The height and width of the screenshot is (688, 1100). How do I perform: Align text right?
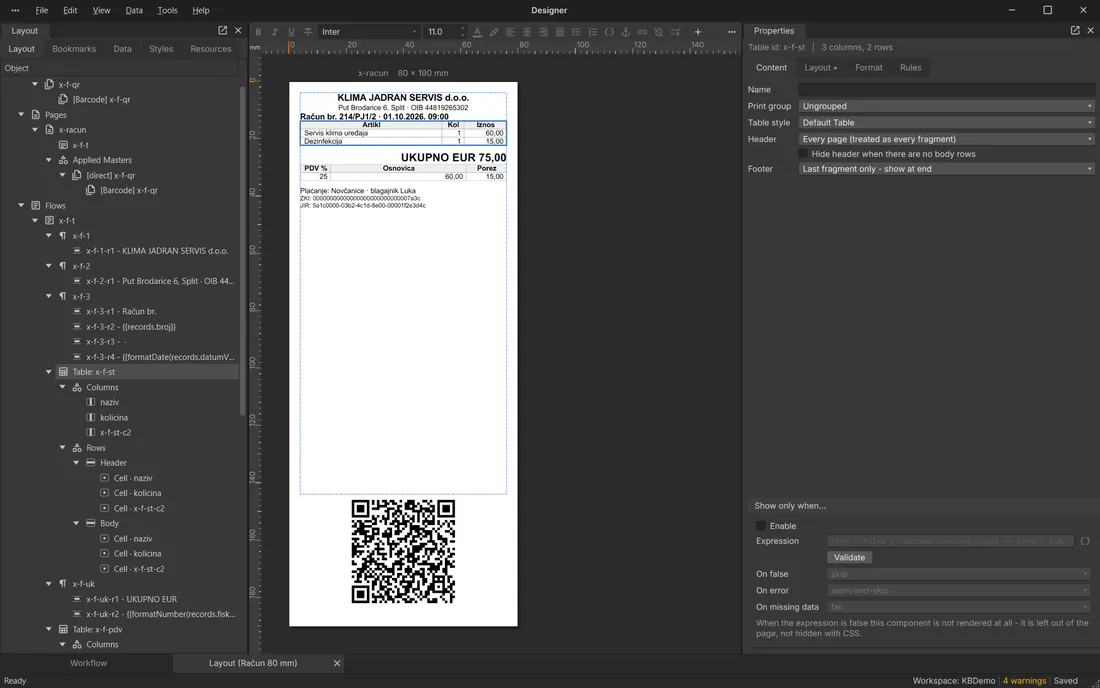point(543,32)
